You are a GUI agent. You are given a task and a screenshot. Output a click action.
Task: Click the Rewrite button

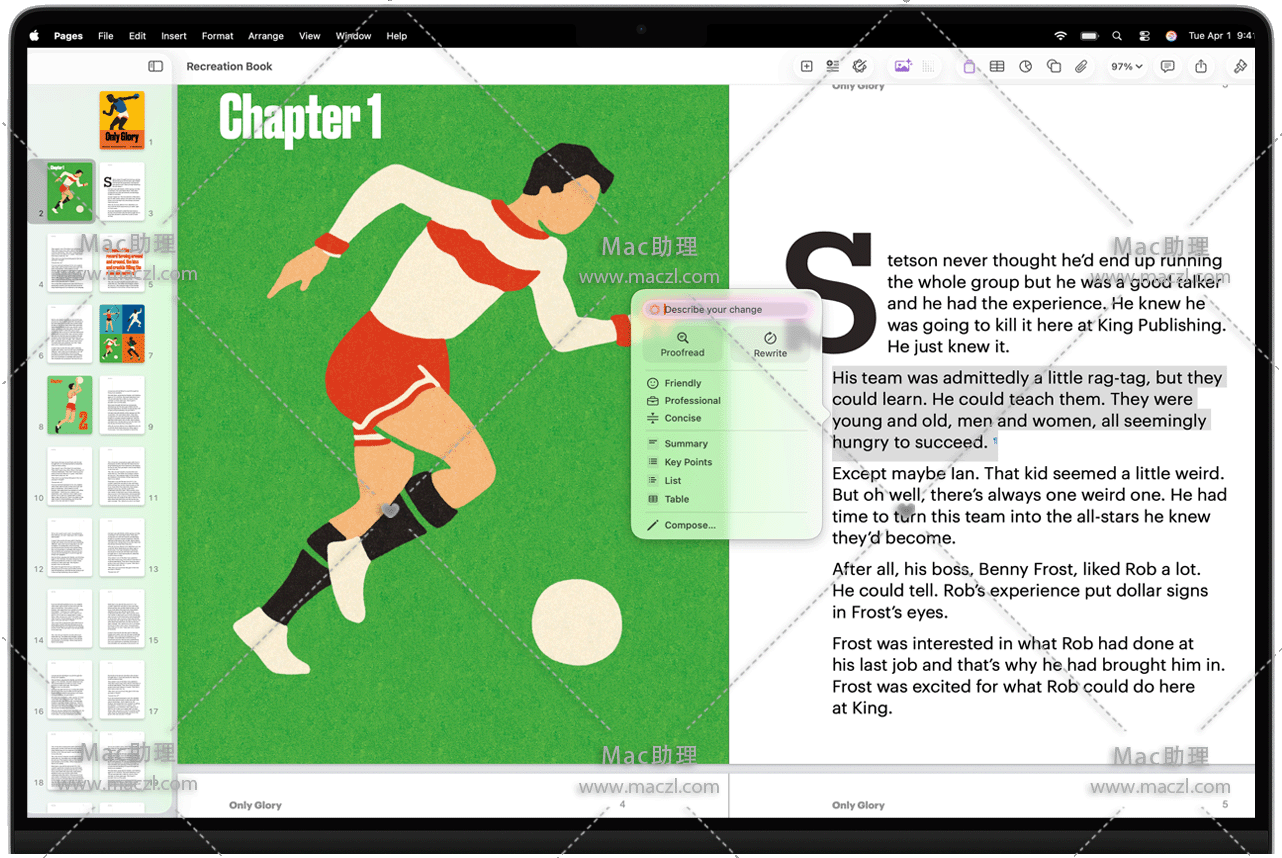tap(770, 344)
